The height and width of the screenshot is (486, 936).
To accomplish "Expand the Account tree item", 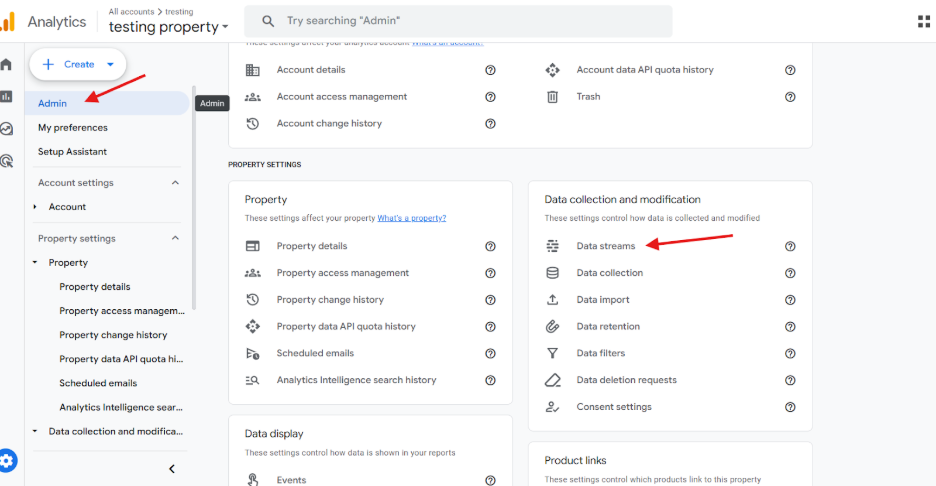I will (36, 207).
